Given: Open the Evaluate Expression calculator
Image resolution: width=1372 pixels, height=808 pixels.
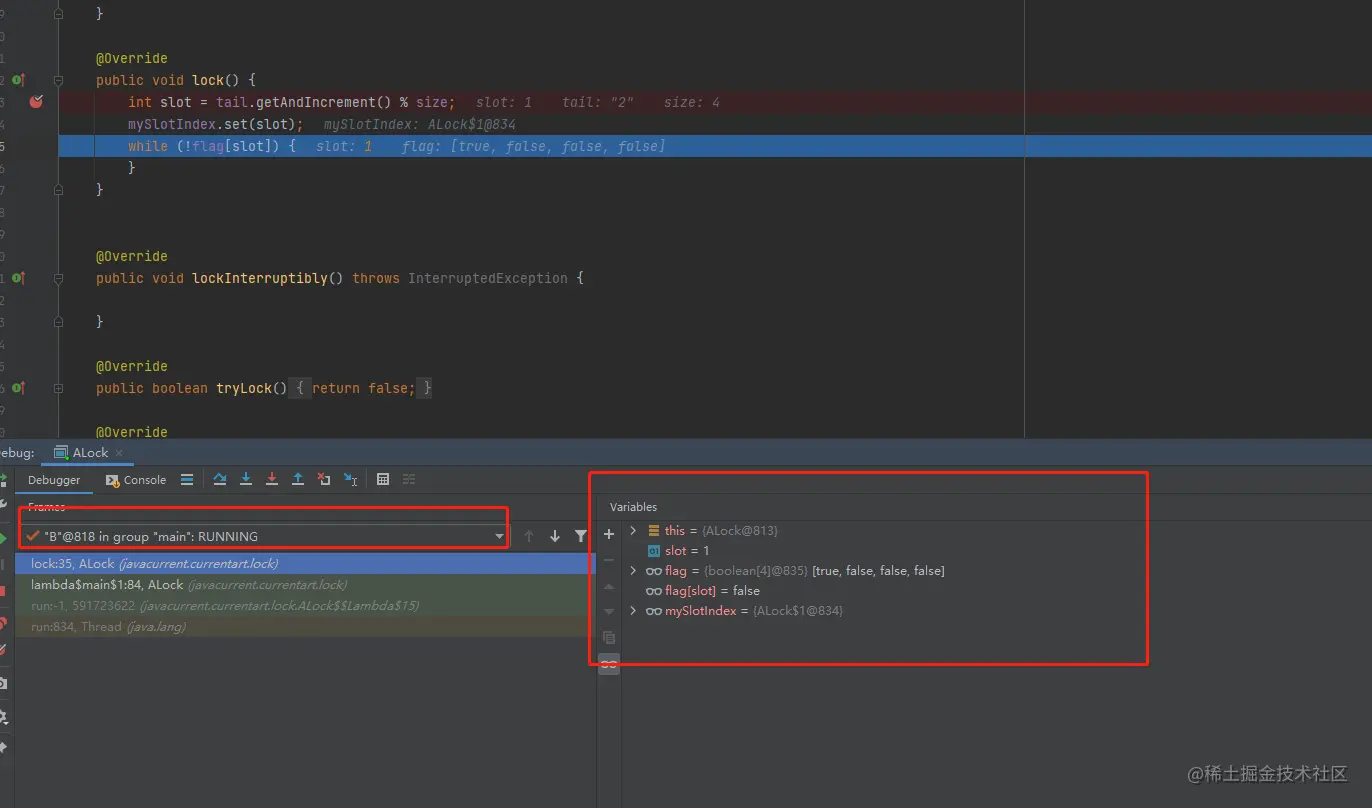Looking at the screenshot, I should pos(383,480).
